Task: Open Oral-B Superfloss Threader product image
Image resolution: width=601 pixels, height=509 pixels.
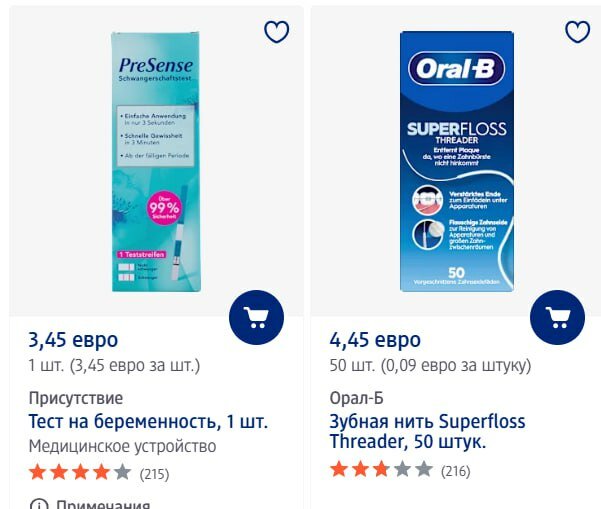Action: click(456, 162)
